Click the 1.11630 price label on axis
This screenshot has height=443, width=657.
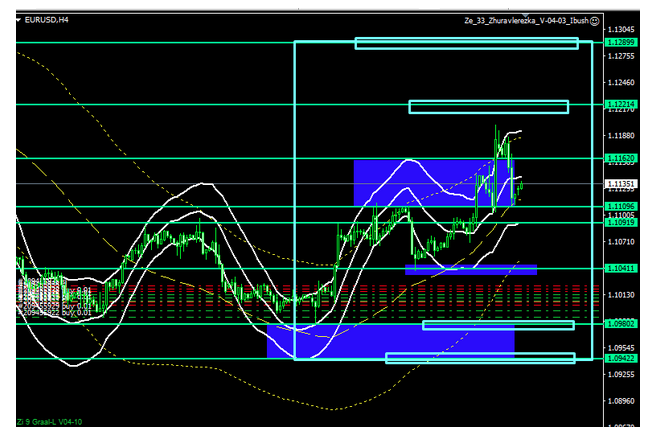621,158
